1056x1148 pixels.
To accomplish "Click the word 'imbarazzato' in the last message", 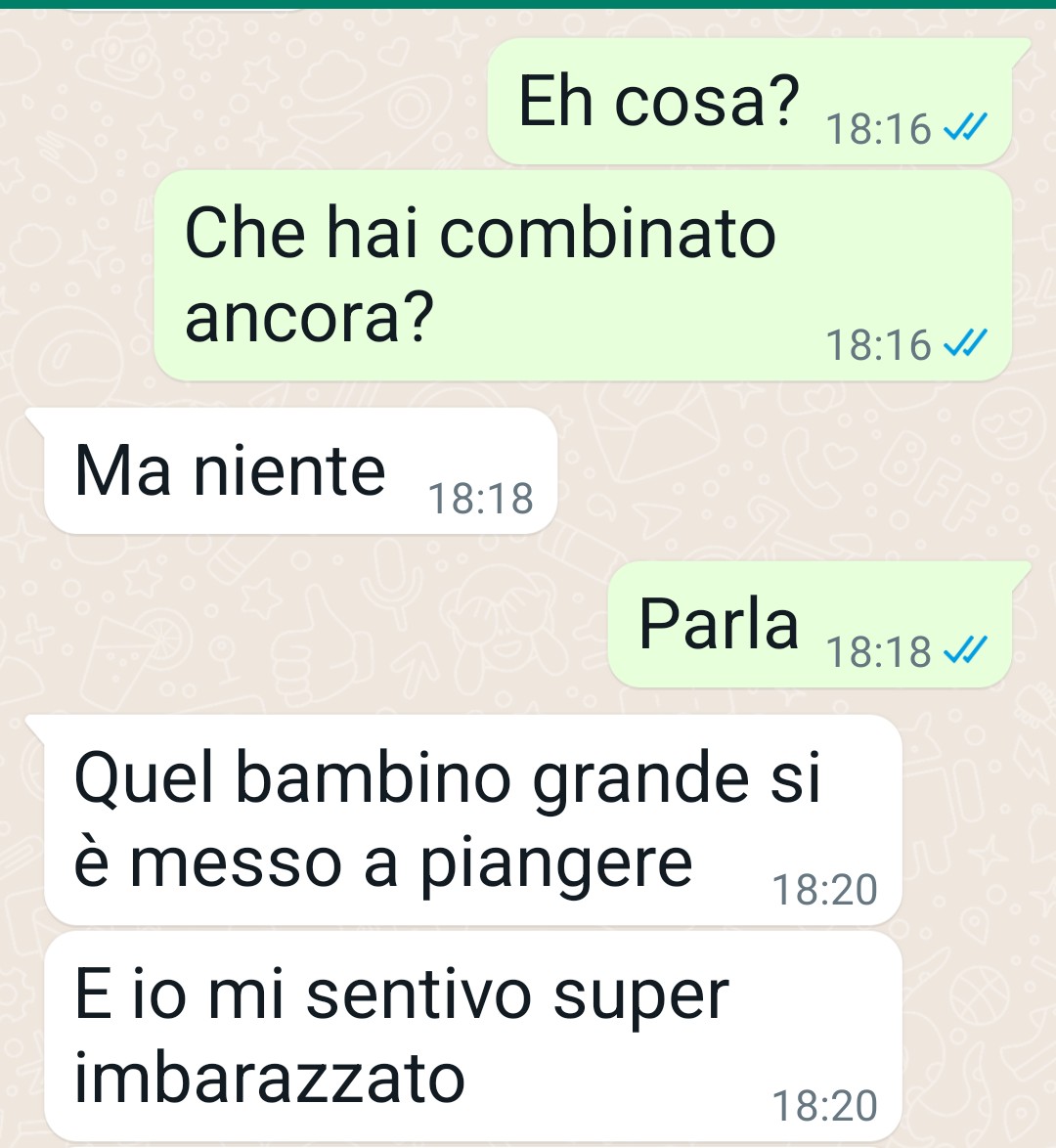I will click(x=270, y=1079).
